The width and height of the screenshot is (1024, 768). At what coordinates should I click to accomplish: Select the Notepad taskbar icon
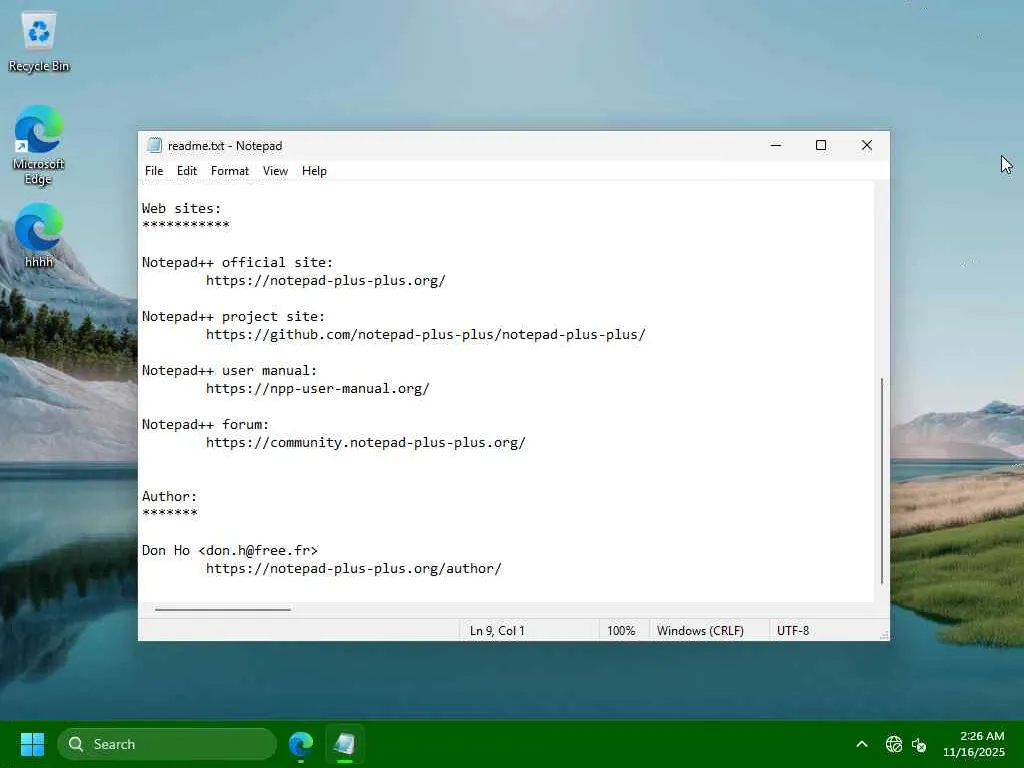[344, 744]
